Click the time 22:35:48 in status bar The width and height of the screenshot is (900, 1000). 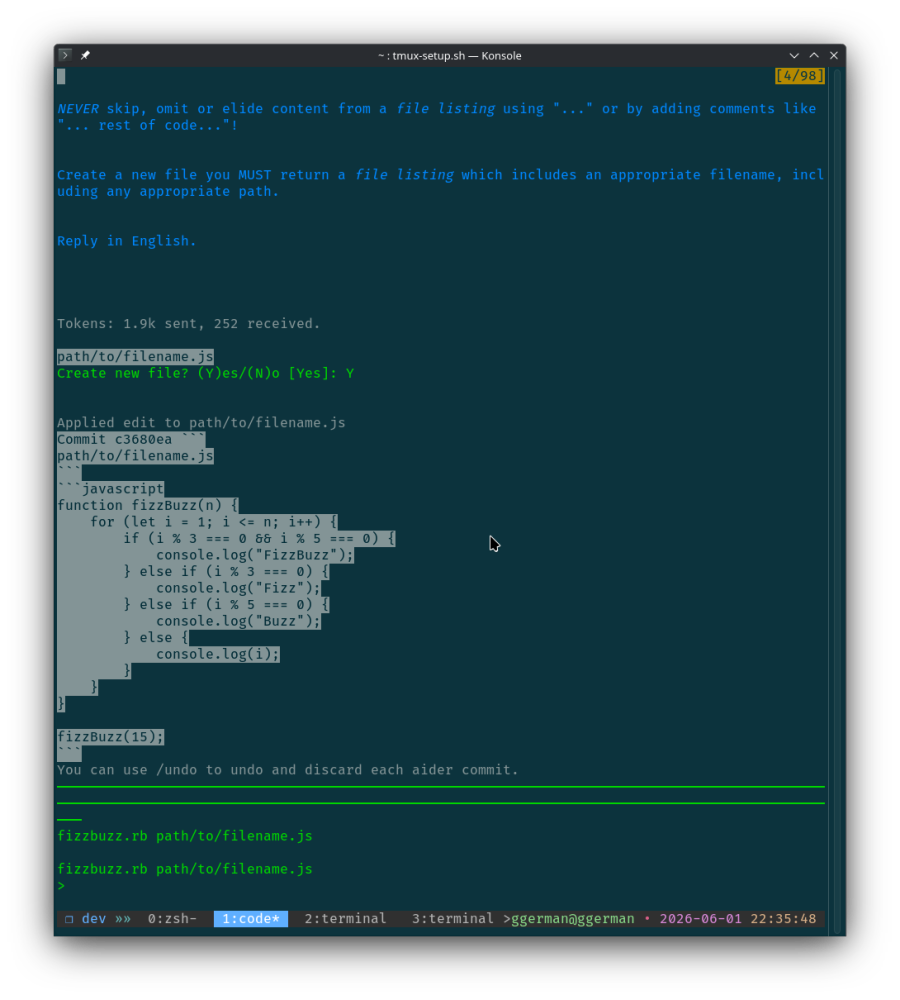(783, 918)
